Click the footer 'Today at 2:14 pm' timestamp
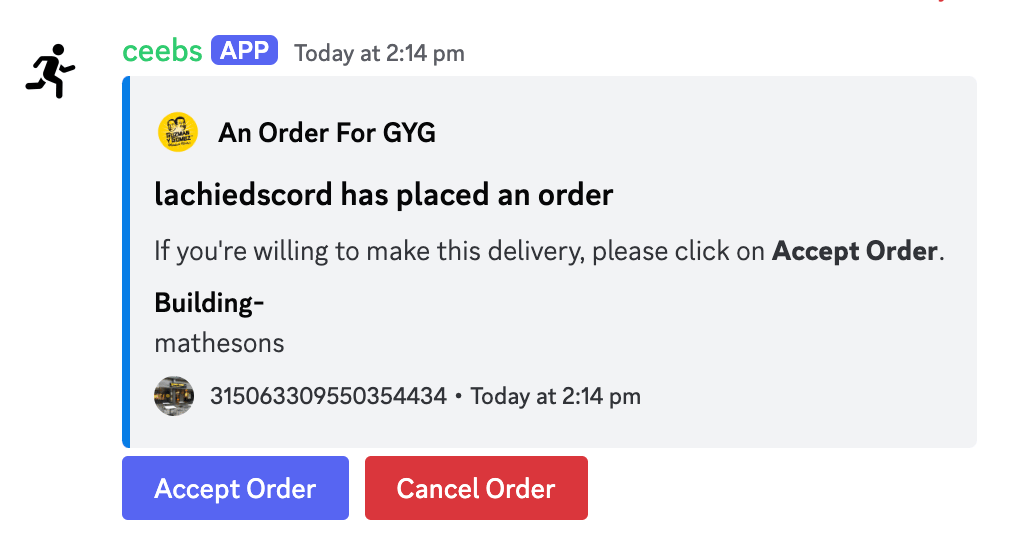 555,396
